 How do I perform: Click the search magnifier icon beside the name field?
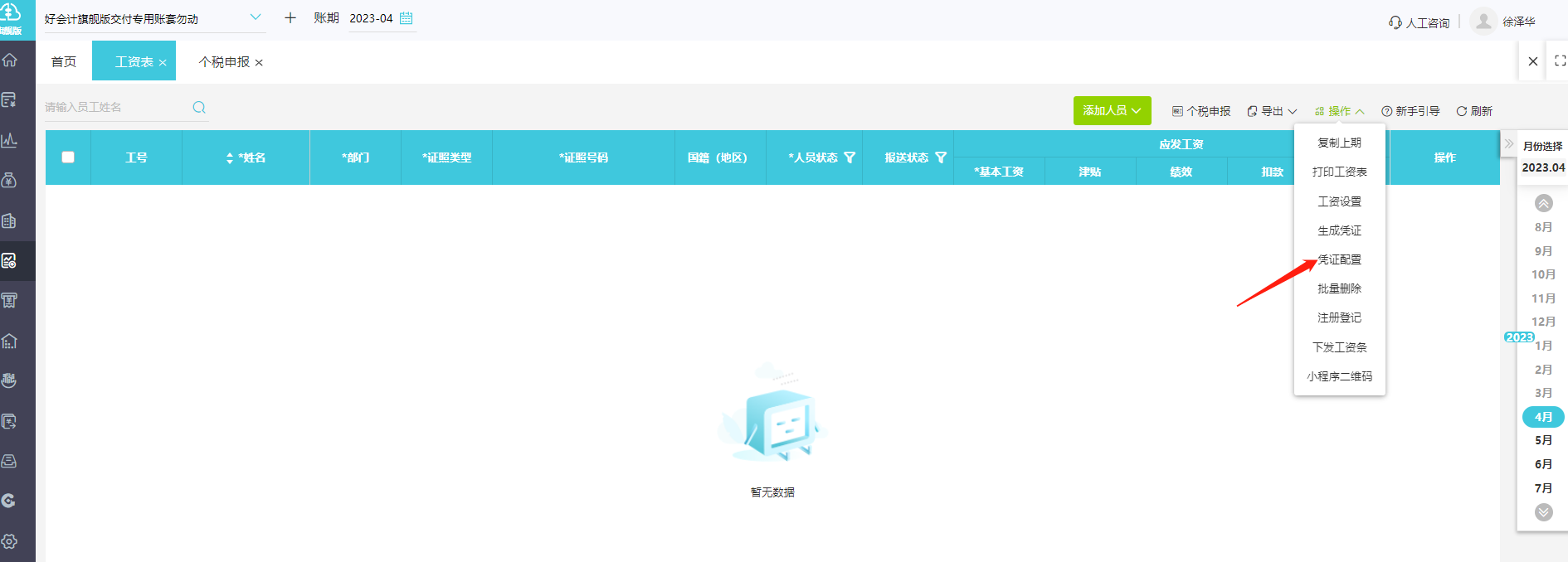click(199, 107)
